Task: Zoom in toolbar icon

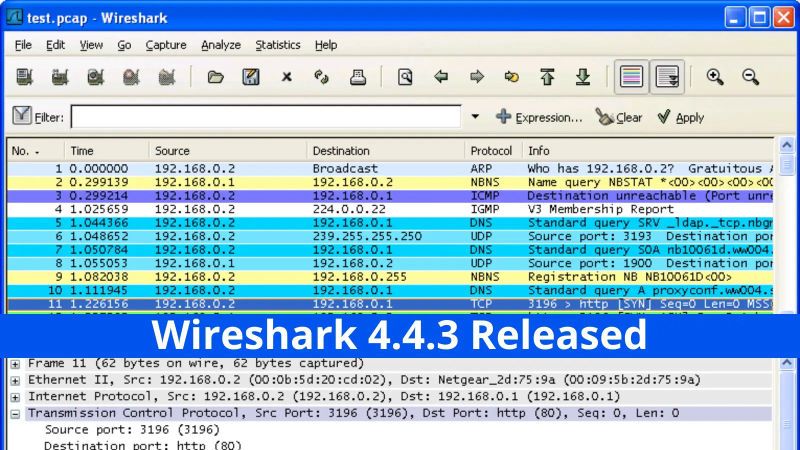Action: pyautogui.click(x=715, y=77)
